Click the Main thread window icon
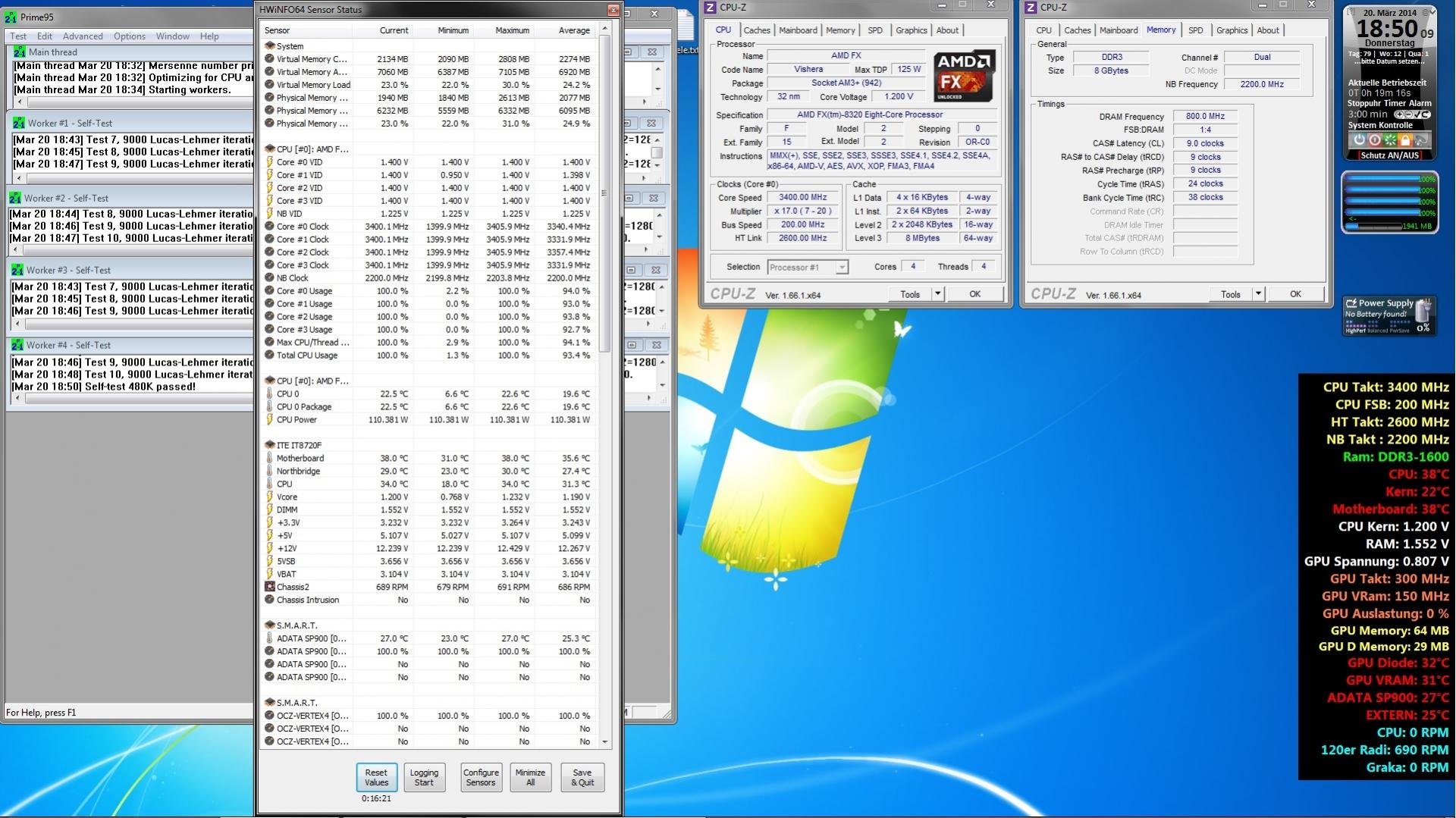 [x=20, y=52]
